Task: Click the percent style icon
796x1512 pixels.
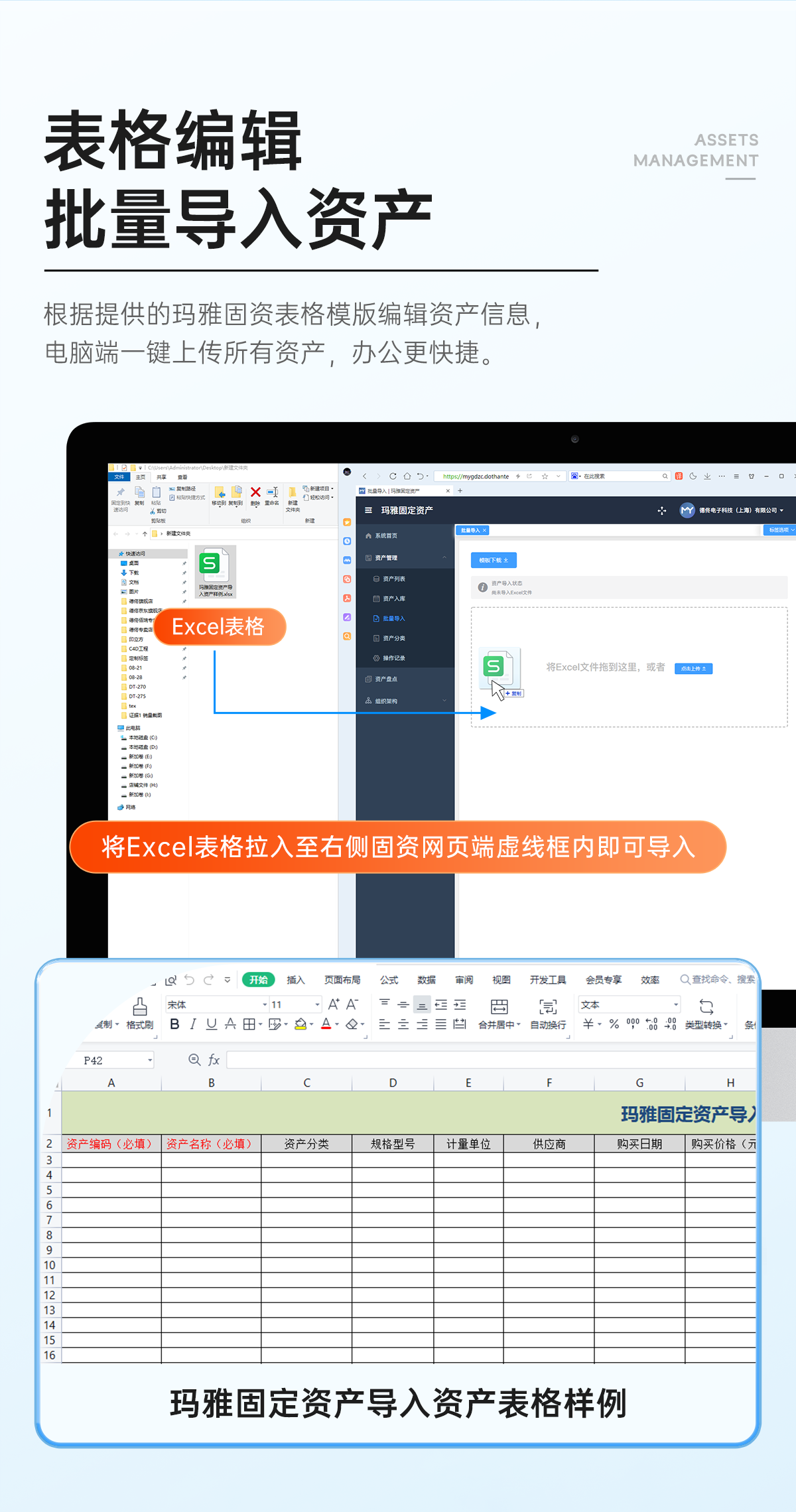Action: [x=614, y=1024]
